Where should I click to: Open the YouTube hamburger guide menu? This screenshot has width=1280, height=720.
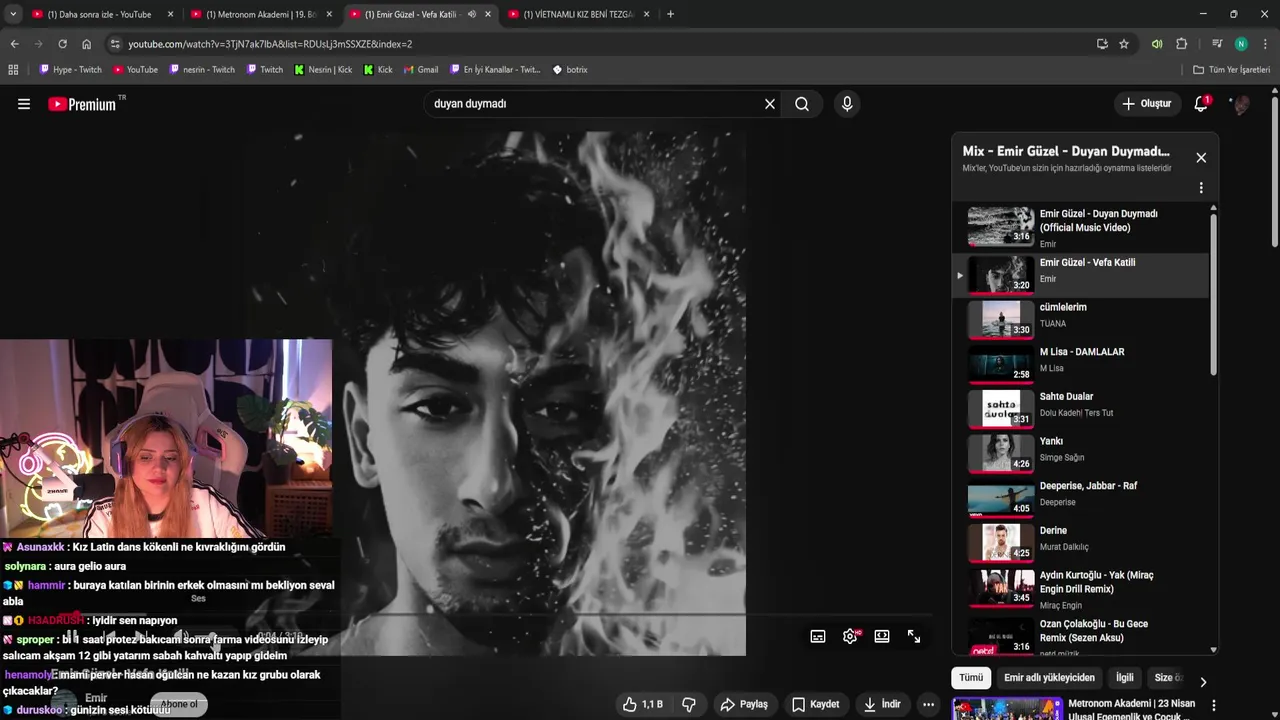tap(24, 104)
